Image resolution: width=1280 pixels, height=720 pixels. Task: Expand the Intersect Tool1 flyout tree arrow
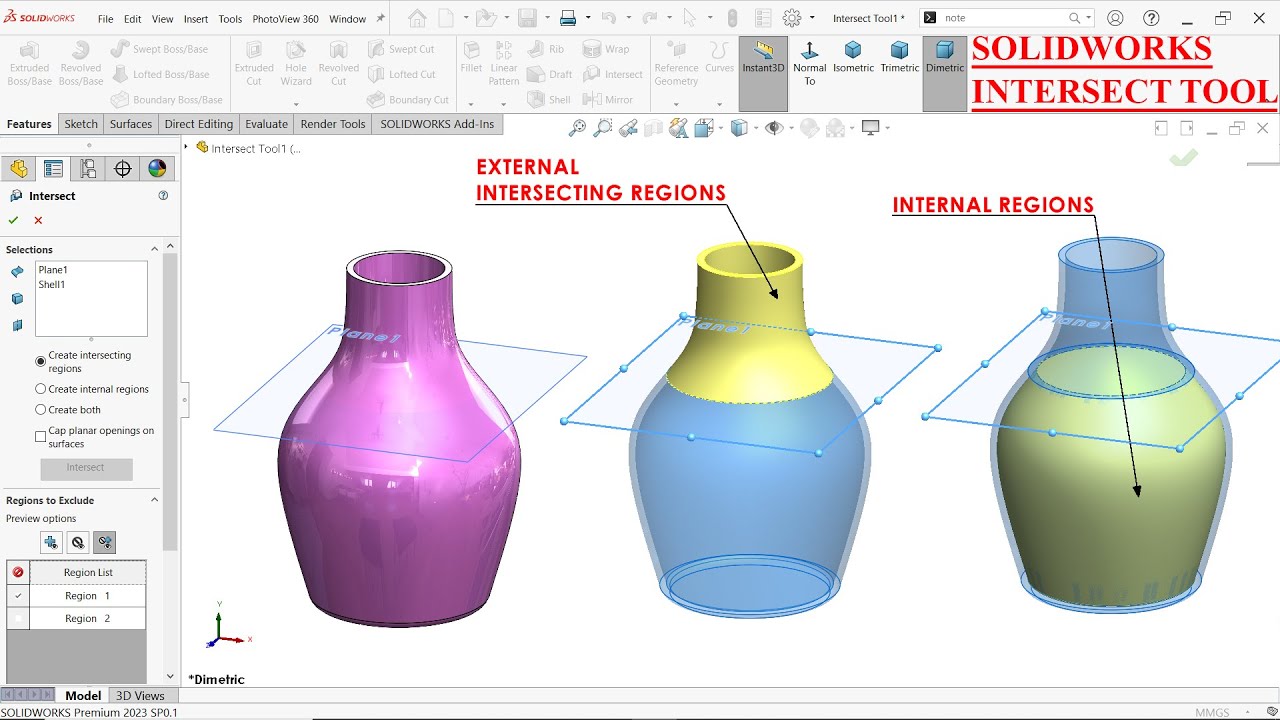186,147
